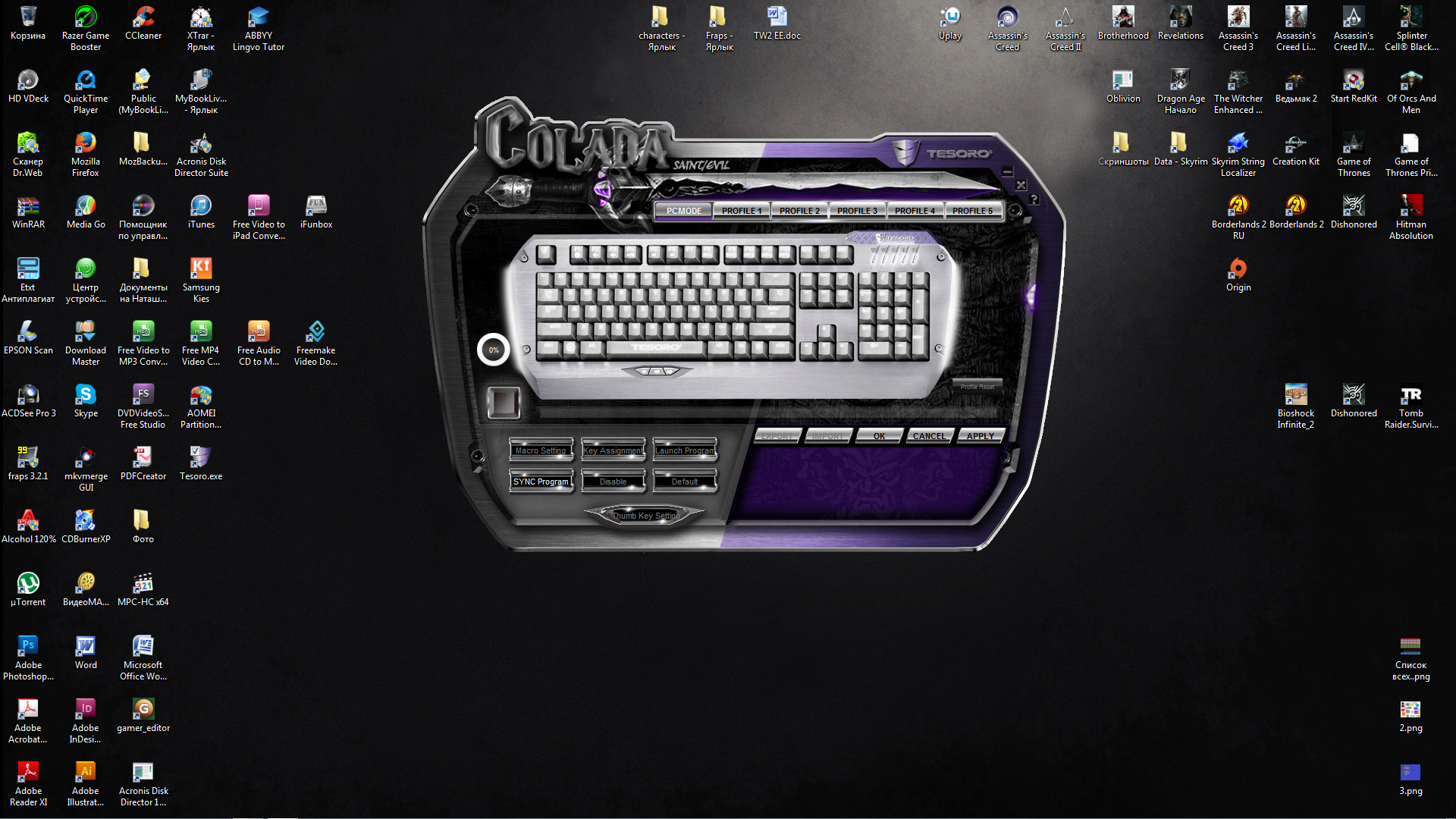
Task: Launch Assassin's Creed 3 icon
Action: click(x=1238, y=29)
